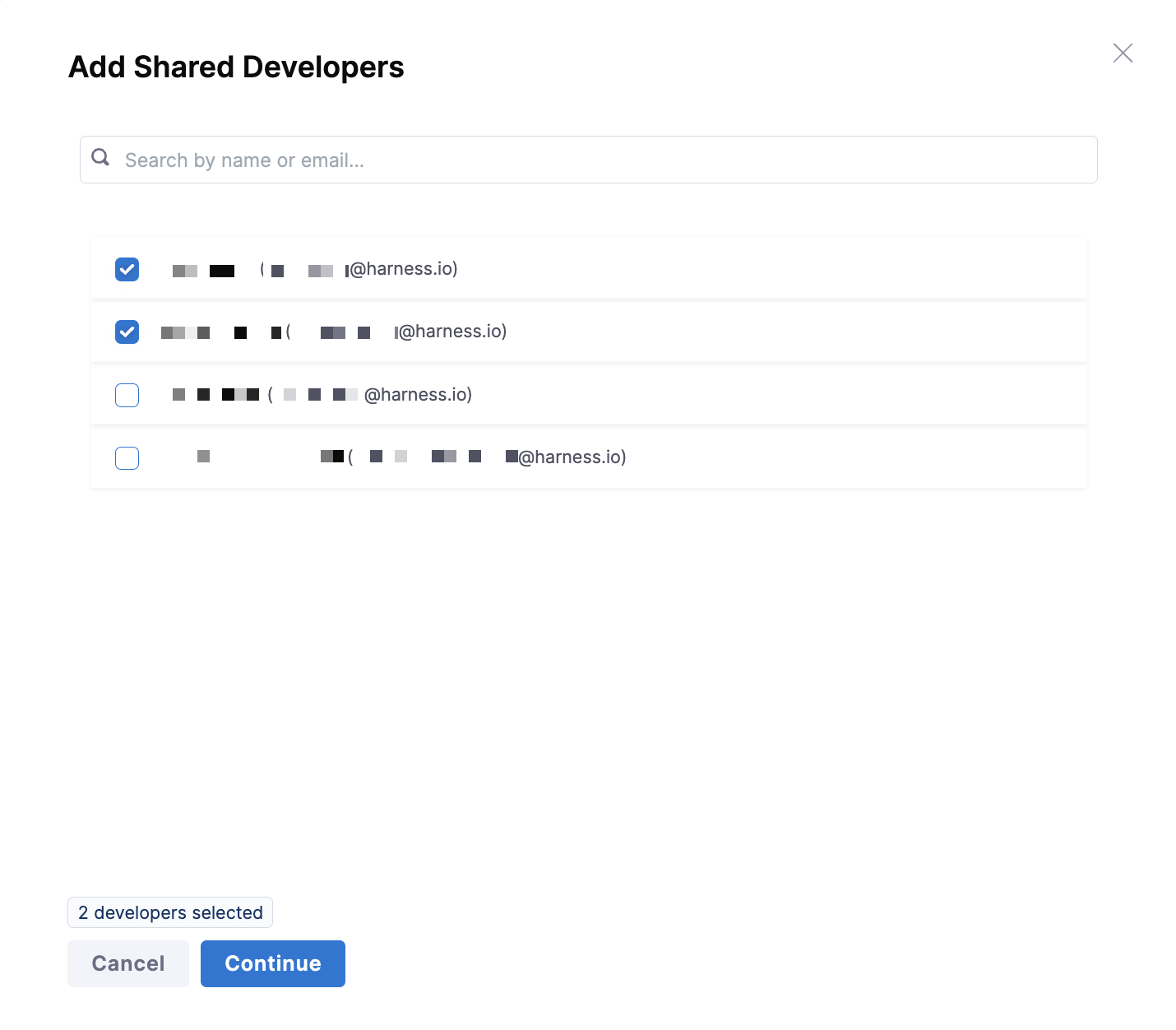The width and height of the screenshot is (1176, 1030).
Task: Click the 'Add Shared Developers' heading
Action: click(236, 67)
